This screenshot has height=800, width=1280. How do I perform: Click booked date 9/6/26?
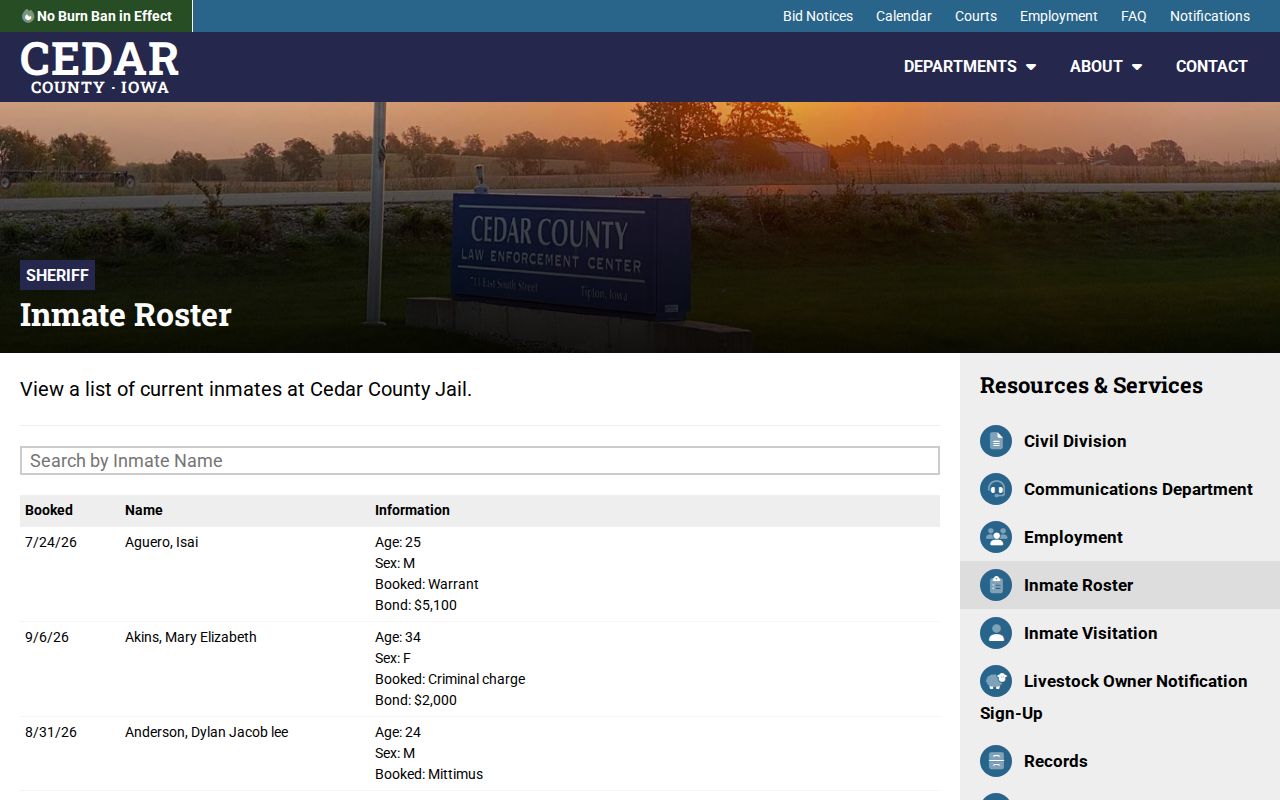47,637
